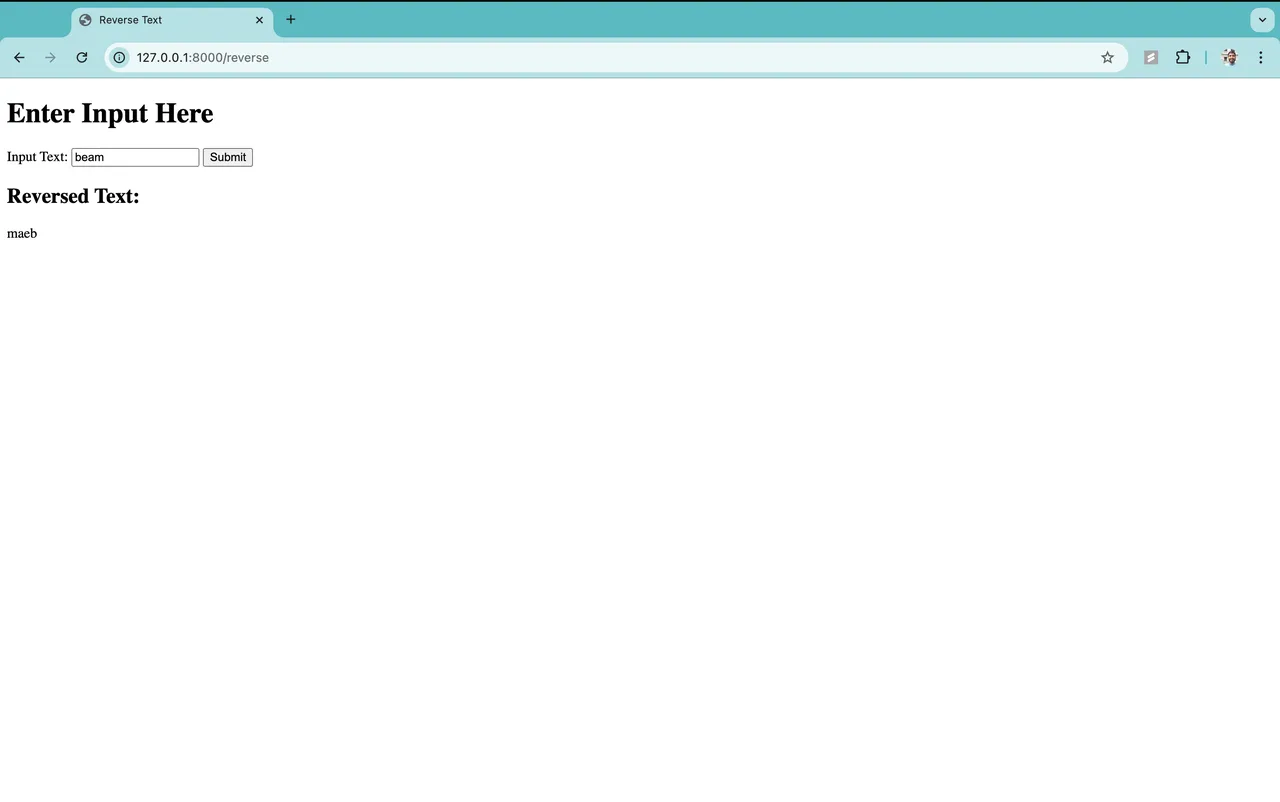Open site information icon in address bar
Image resolution: width=1280 pixels, height=802 pixels.
tap(119, 58)
